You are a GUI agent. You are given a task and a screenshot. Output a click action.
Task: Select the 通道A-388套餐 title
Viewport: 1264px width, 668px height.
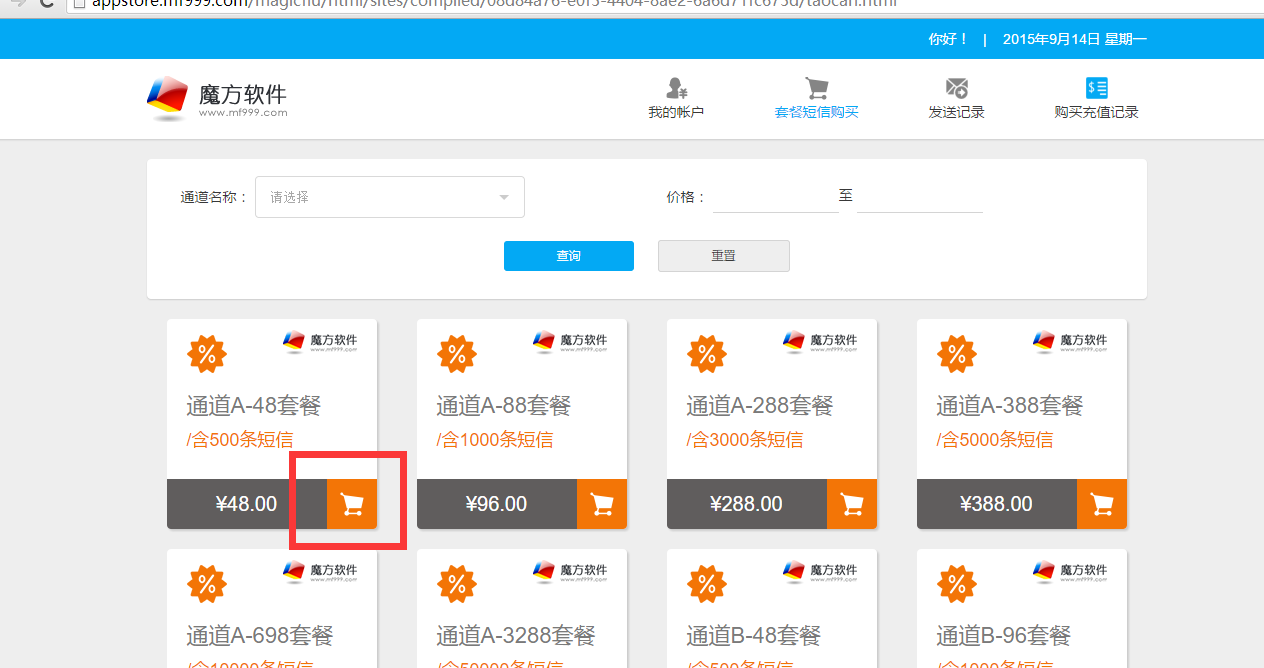tap(1010, 406)
